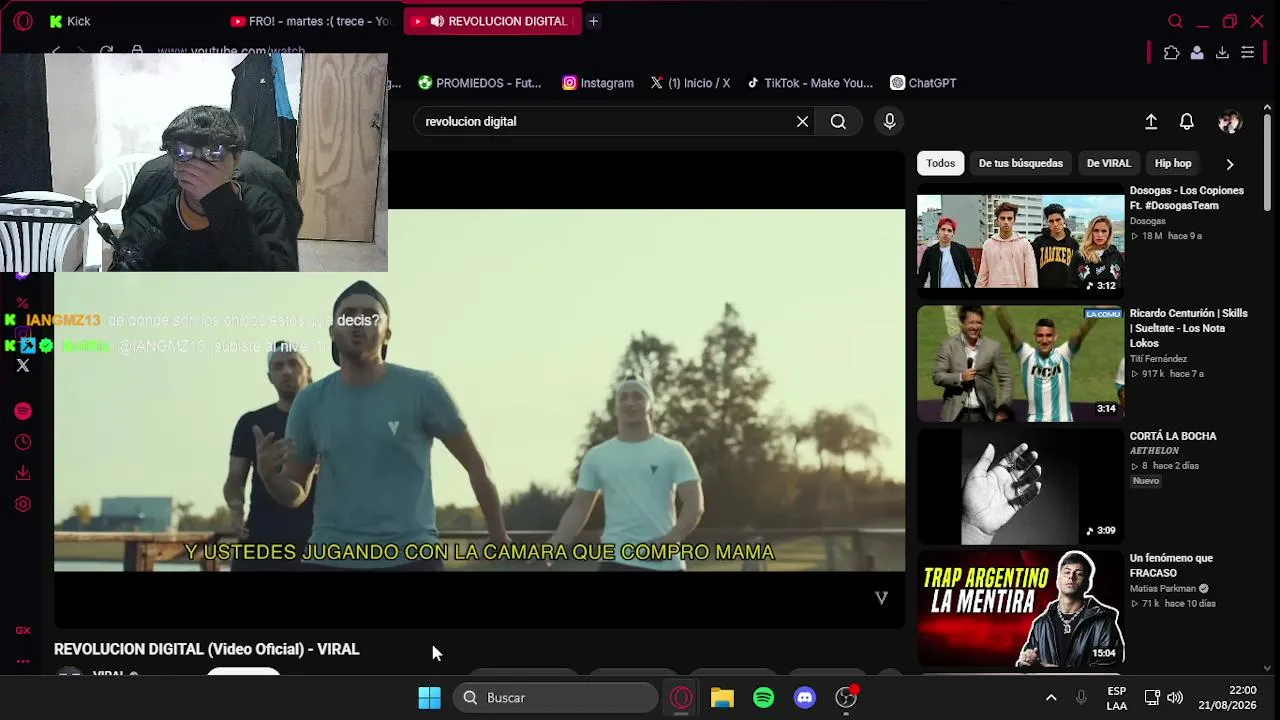Click the Tití Fernández channel name
1280x720 pixels.
pyautogui.click(x=1158, y=359)
